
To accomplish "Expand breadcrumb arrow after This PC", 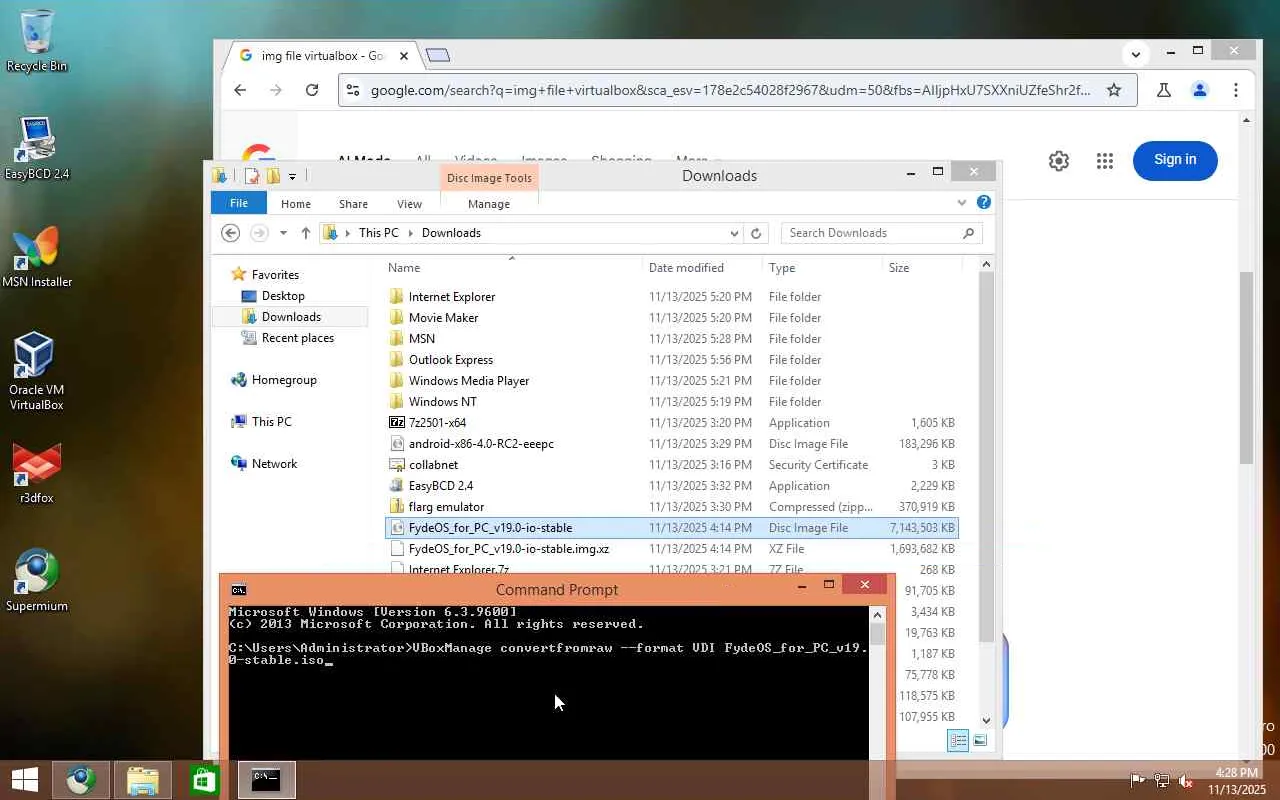I will (410, 233).
